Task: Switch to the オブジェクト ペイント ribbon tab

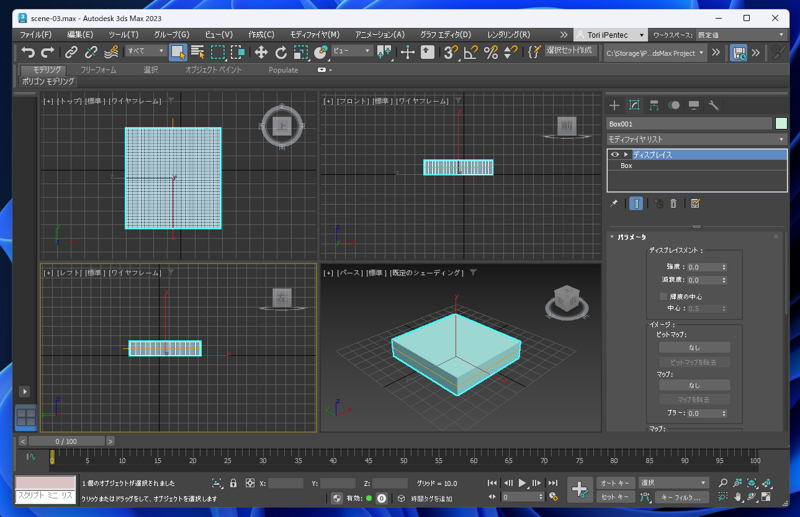Action: point(213,70)
